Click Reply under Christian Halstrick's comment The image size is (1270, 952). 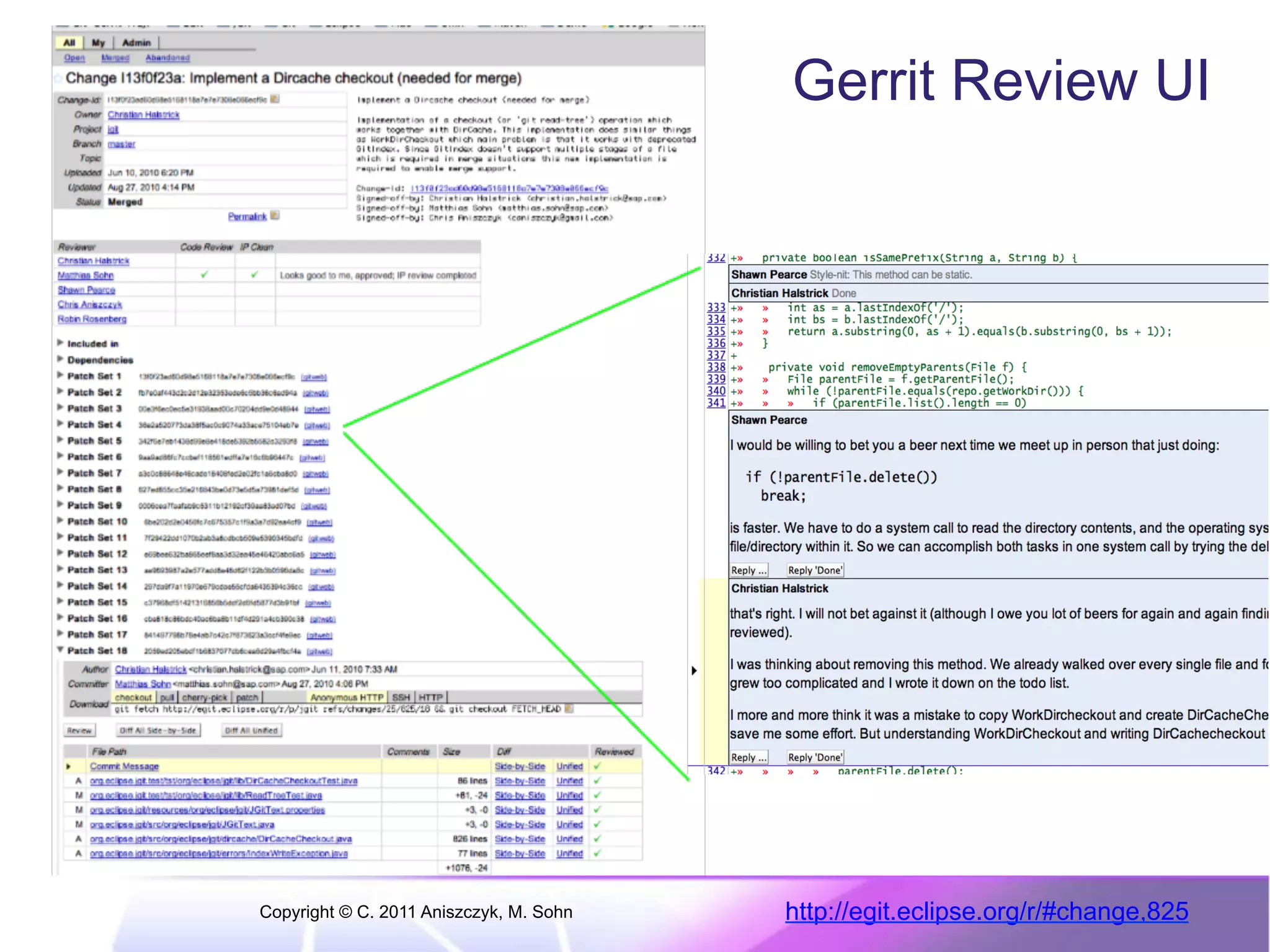coord(748,757)
